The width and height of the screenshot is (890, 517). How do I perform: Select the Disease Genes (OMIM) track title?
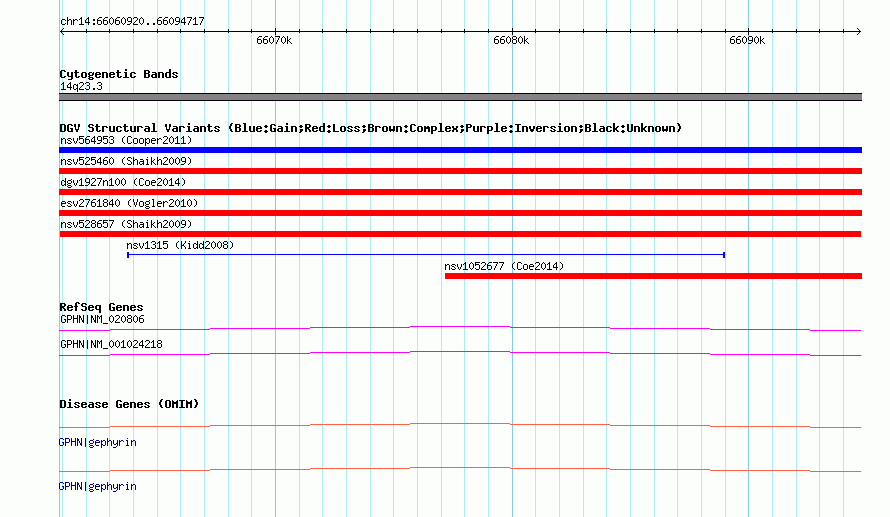(x=129, y=404)
